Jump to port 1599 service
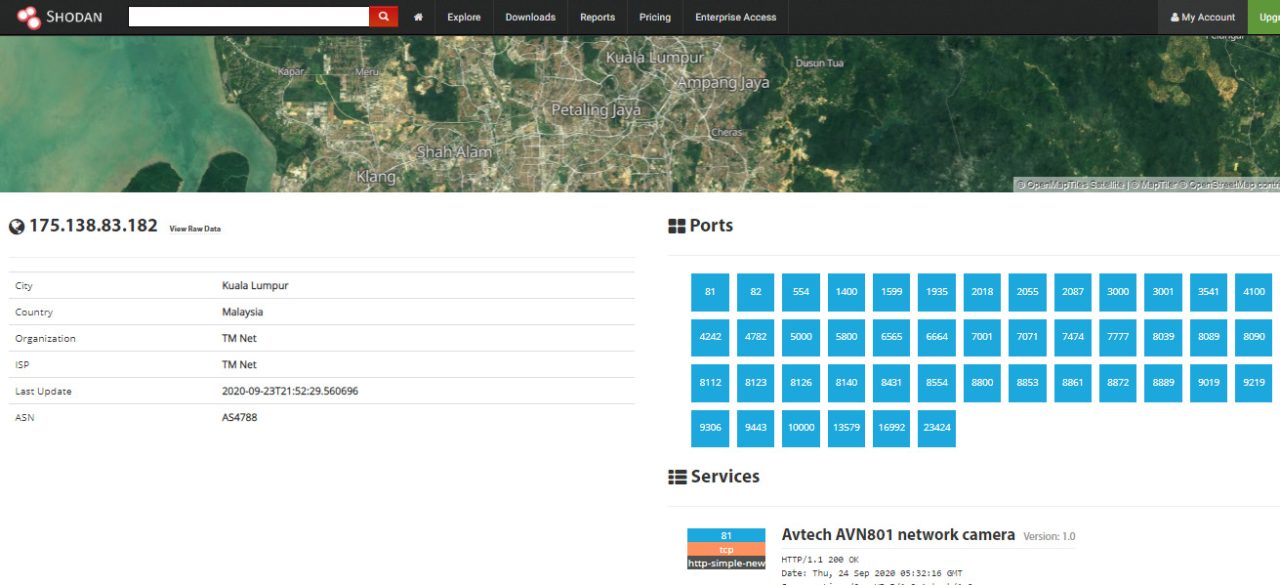Viewport: 1280px width, 585px height. 892,292
